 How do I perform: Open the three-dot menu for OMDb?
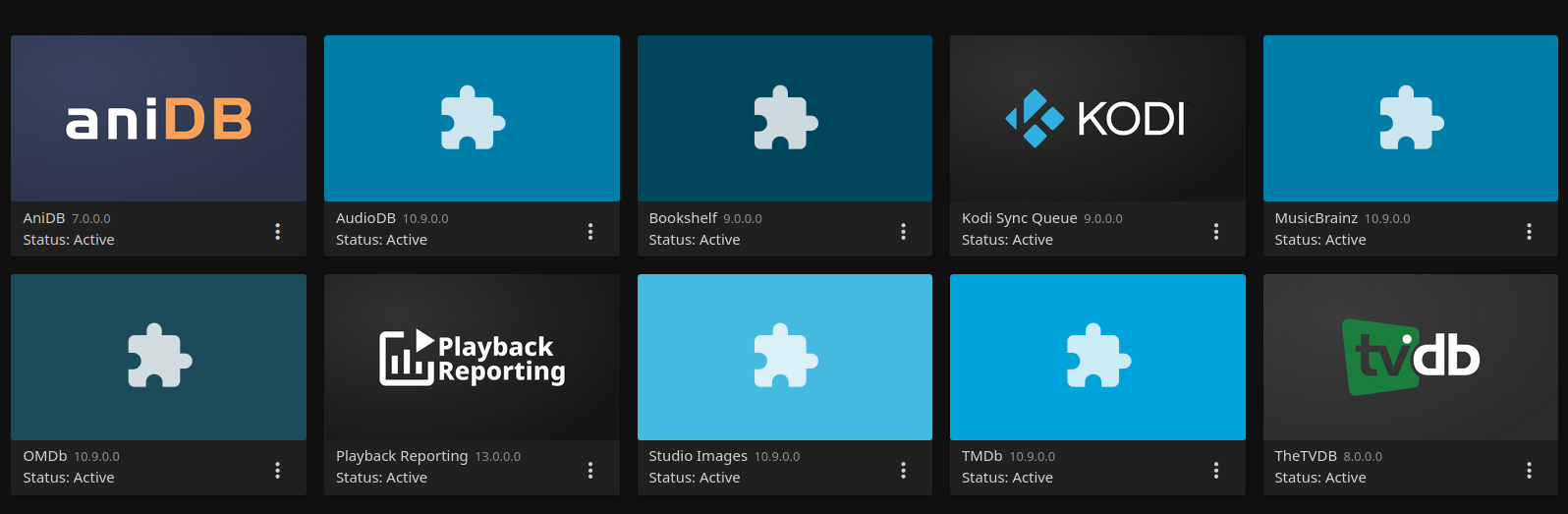[277, 470]
